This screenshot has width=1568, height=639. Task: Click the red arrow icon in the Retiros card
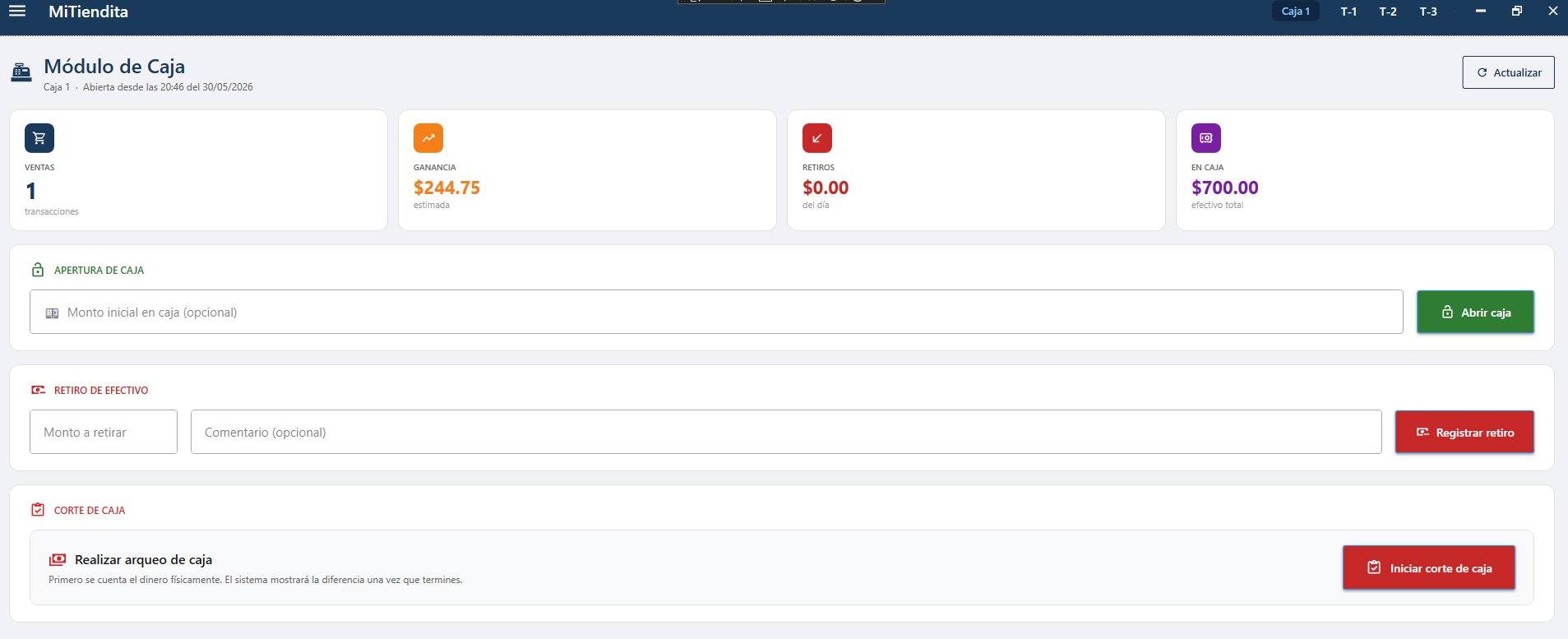point(817,138)
